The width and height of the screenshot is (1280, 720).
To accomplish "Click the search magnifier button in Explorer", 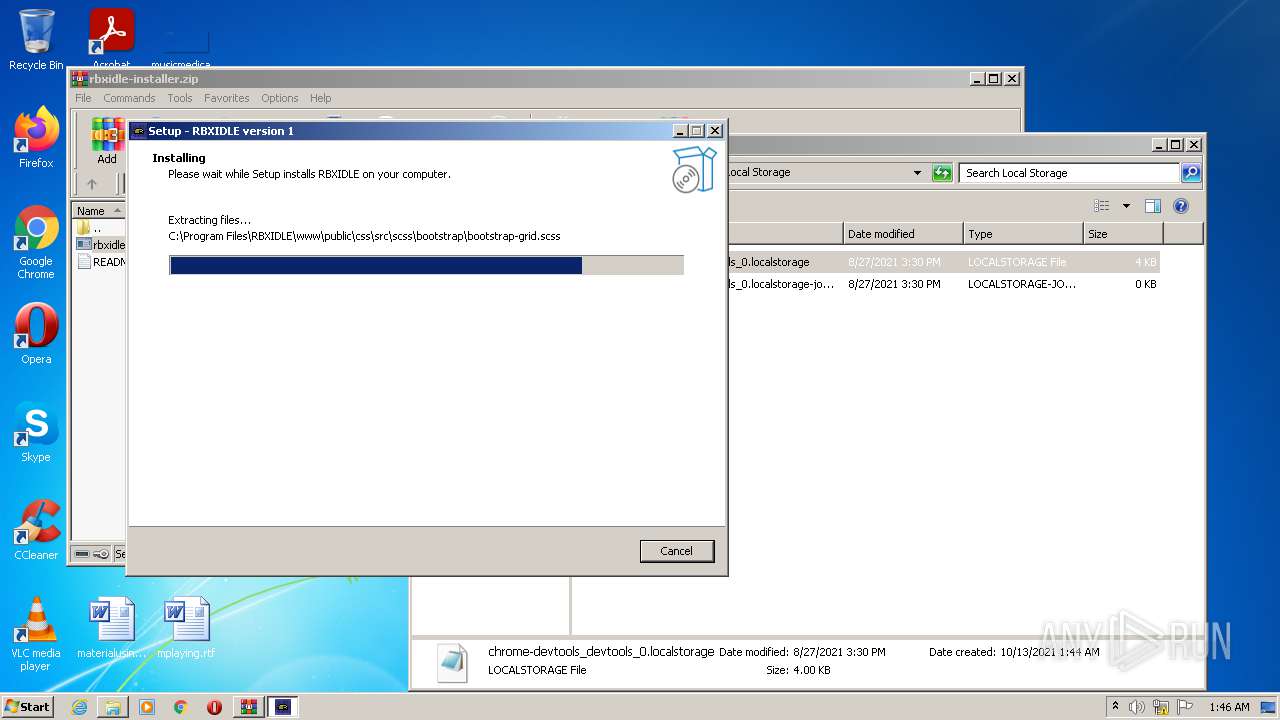I will point(1191,173).
